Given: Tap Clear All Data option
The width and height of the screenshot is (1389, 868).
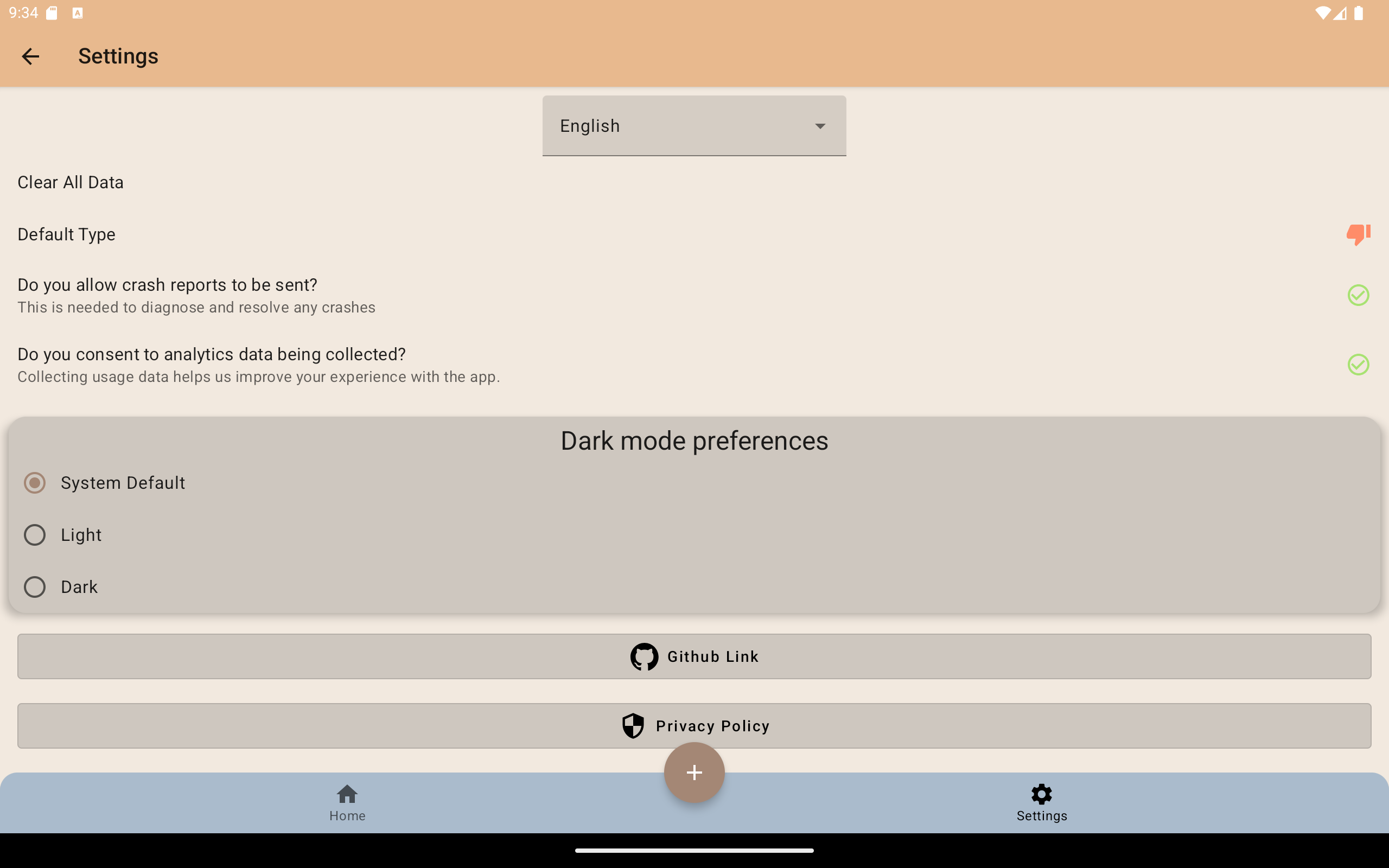Looking at the screenshot, I should click(71, 183).
